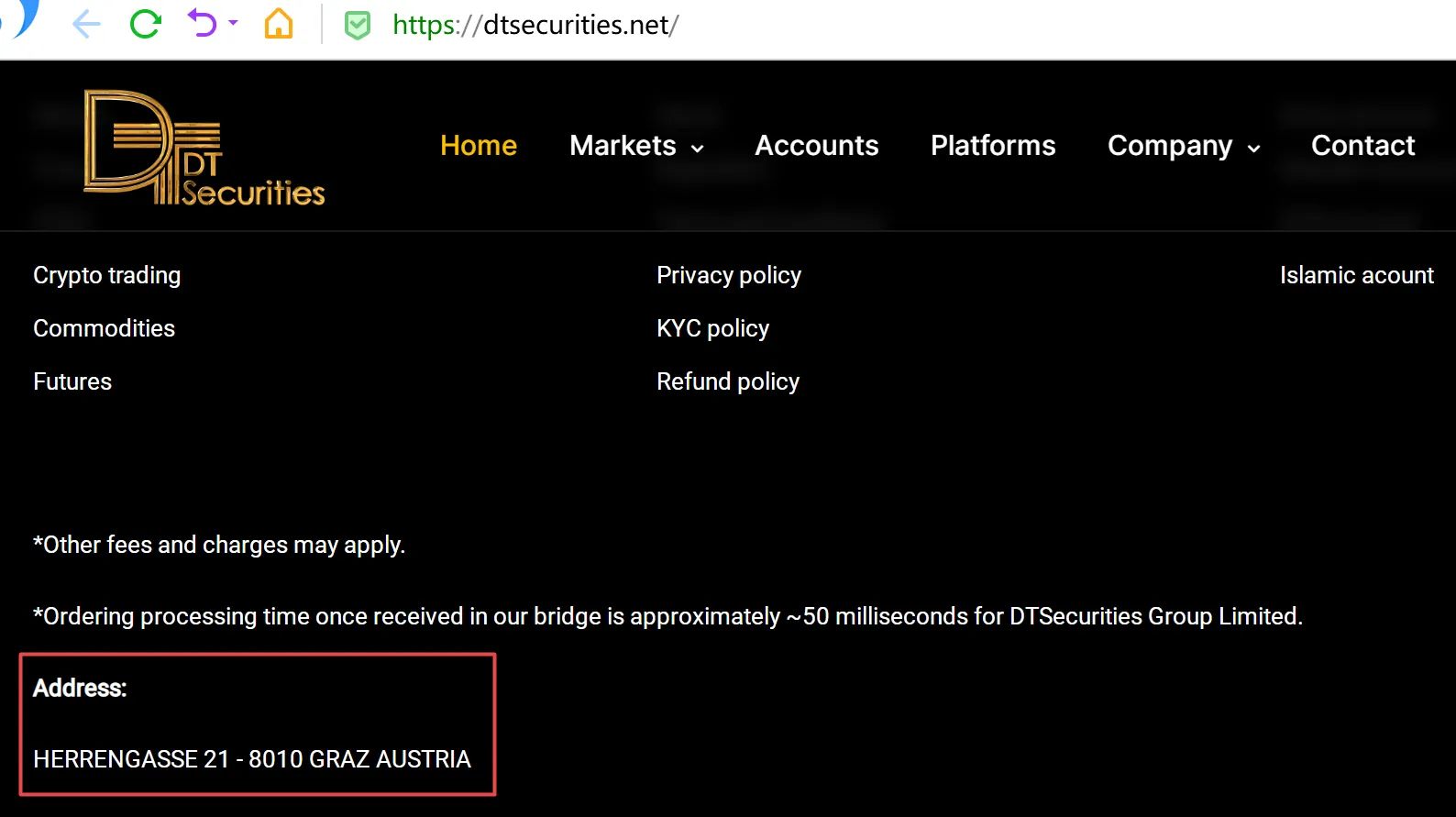Open the Islamic acount link
The height and width of the screenshot is (817, 1456).
(x=1357, y=275)
